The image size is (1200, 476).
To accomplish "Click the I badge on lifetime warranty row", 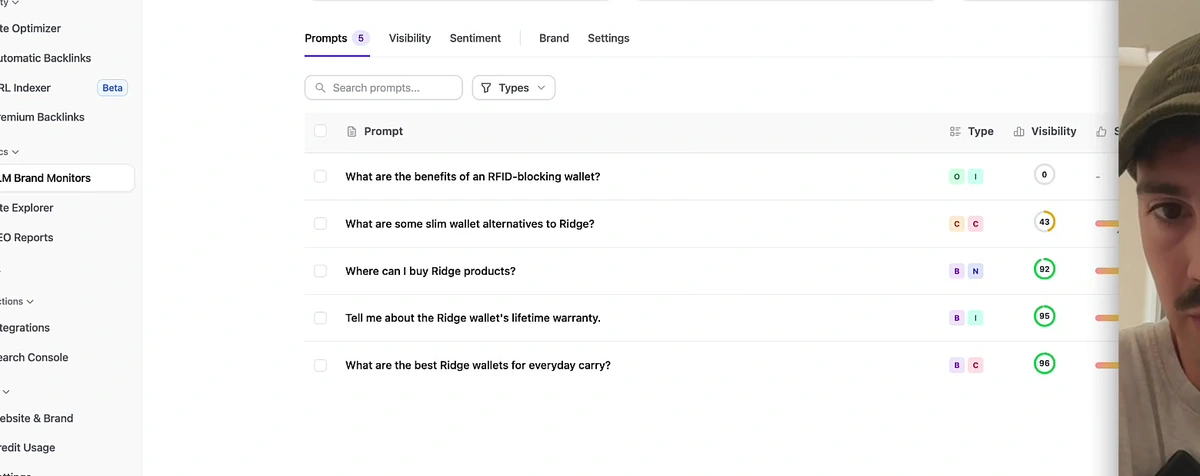I will (976, 318).
